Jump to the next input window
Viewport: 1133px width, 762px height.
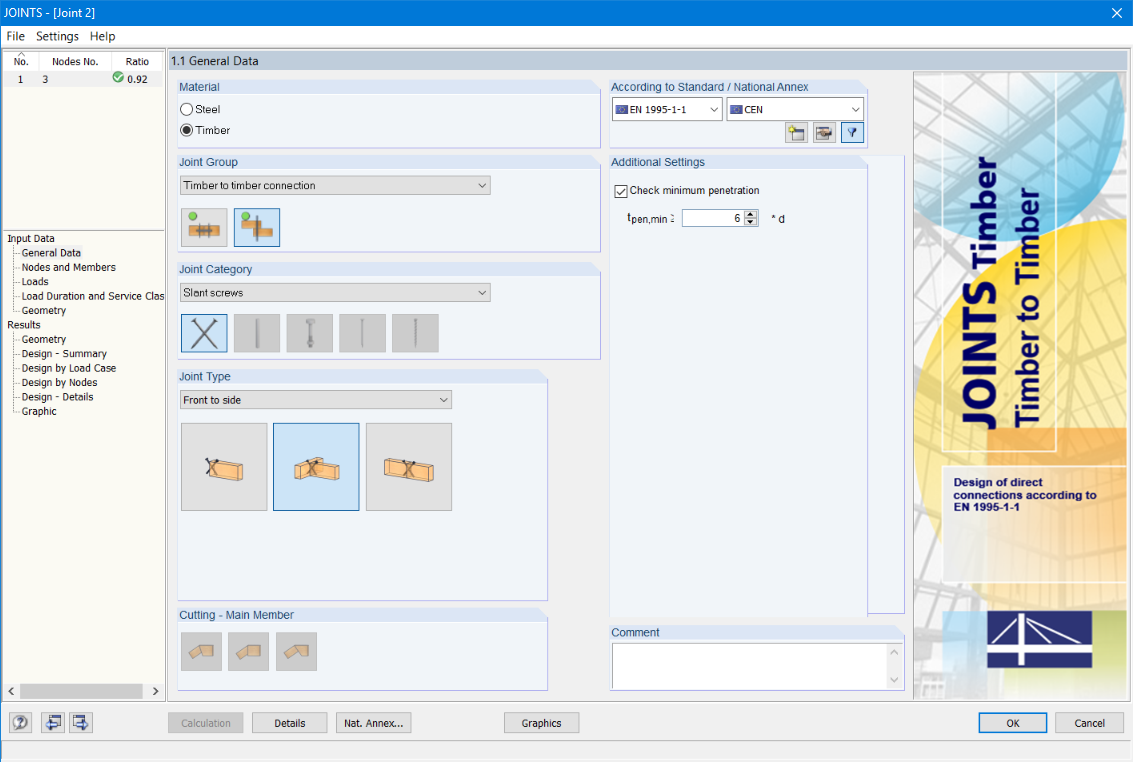pos(81,722)
